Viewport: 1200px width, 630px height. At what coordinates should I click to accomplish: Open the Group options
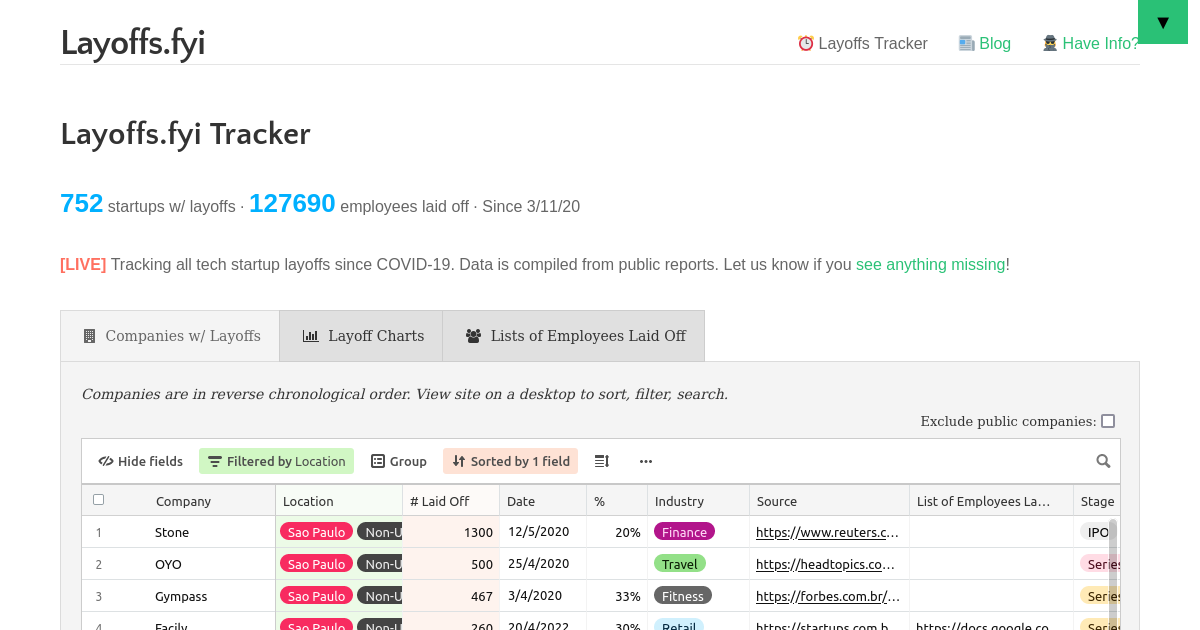click(x=399, y=461)
